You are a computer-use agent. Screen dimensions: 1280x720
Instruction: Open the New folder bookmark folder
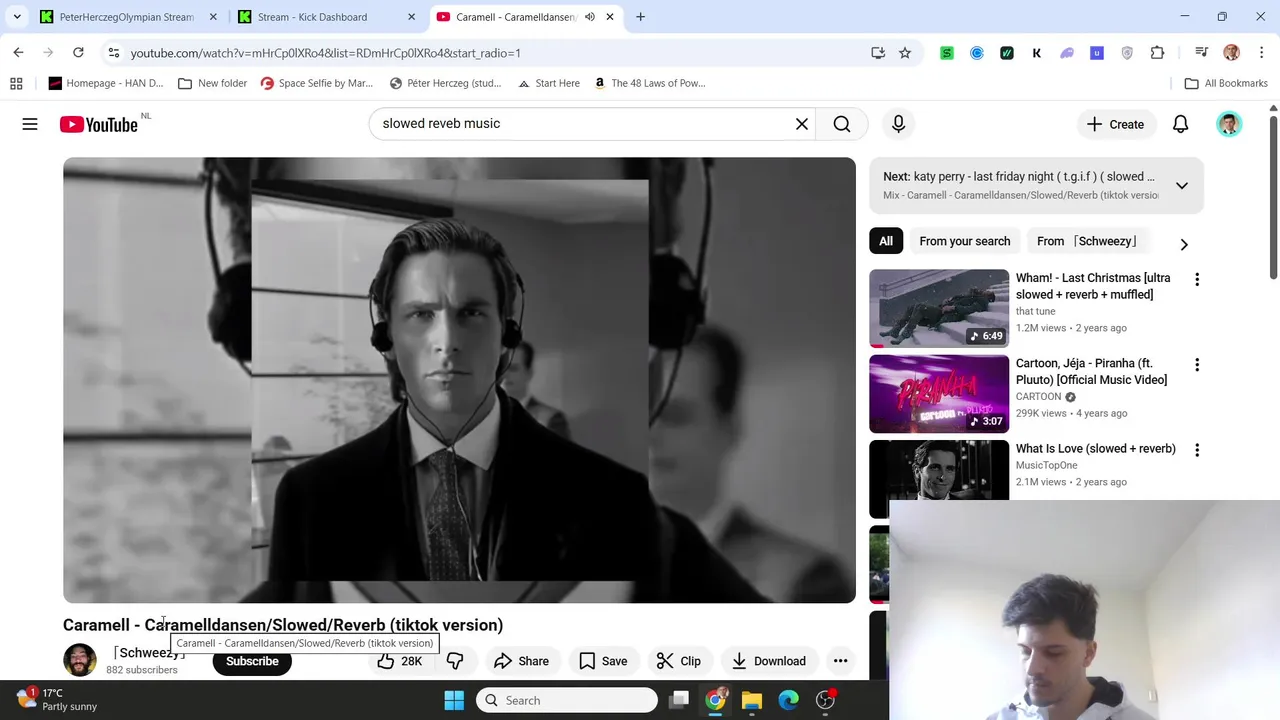(x=212, y=83)
